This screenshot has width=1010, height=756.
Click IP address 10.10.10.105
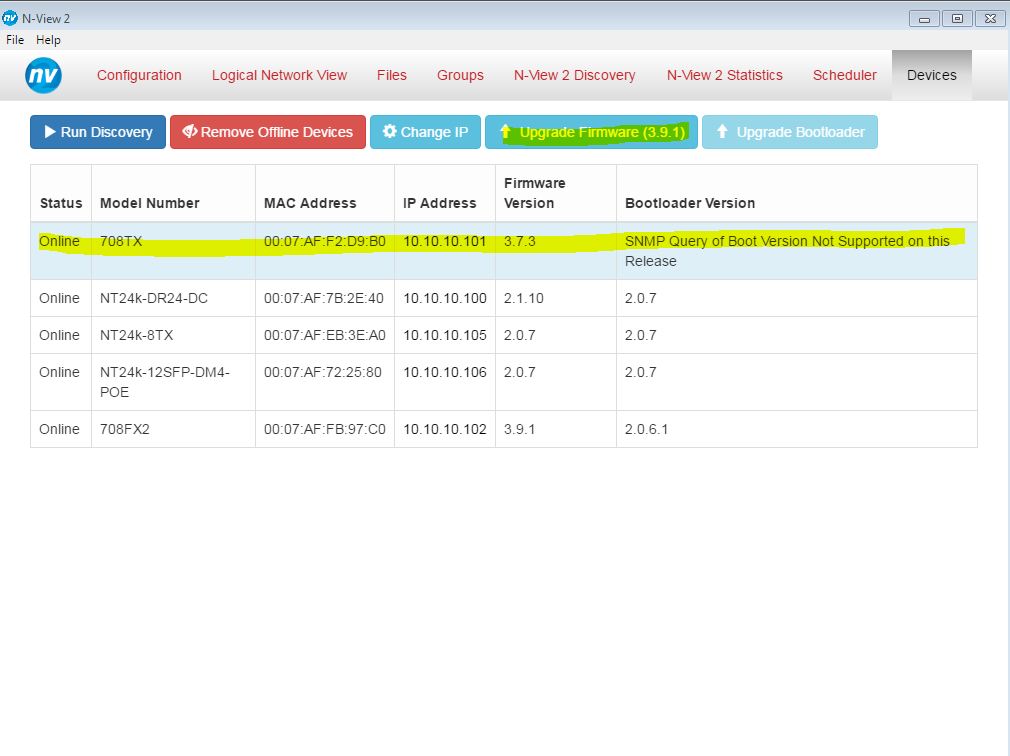coord(444,335)
